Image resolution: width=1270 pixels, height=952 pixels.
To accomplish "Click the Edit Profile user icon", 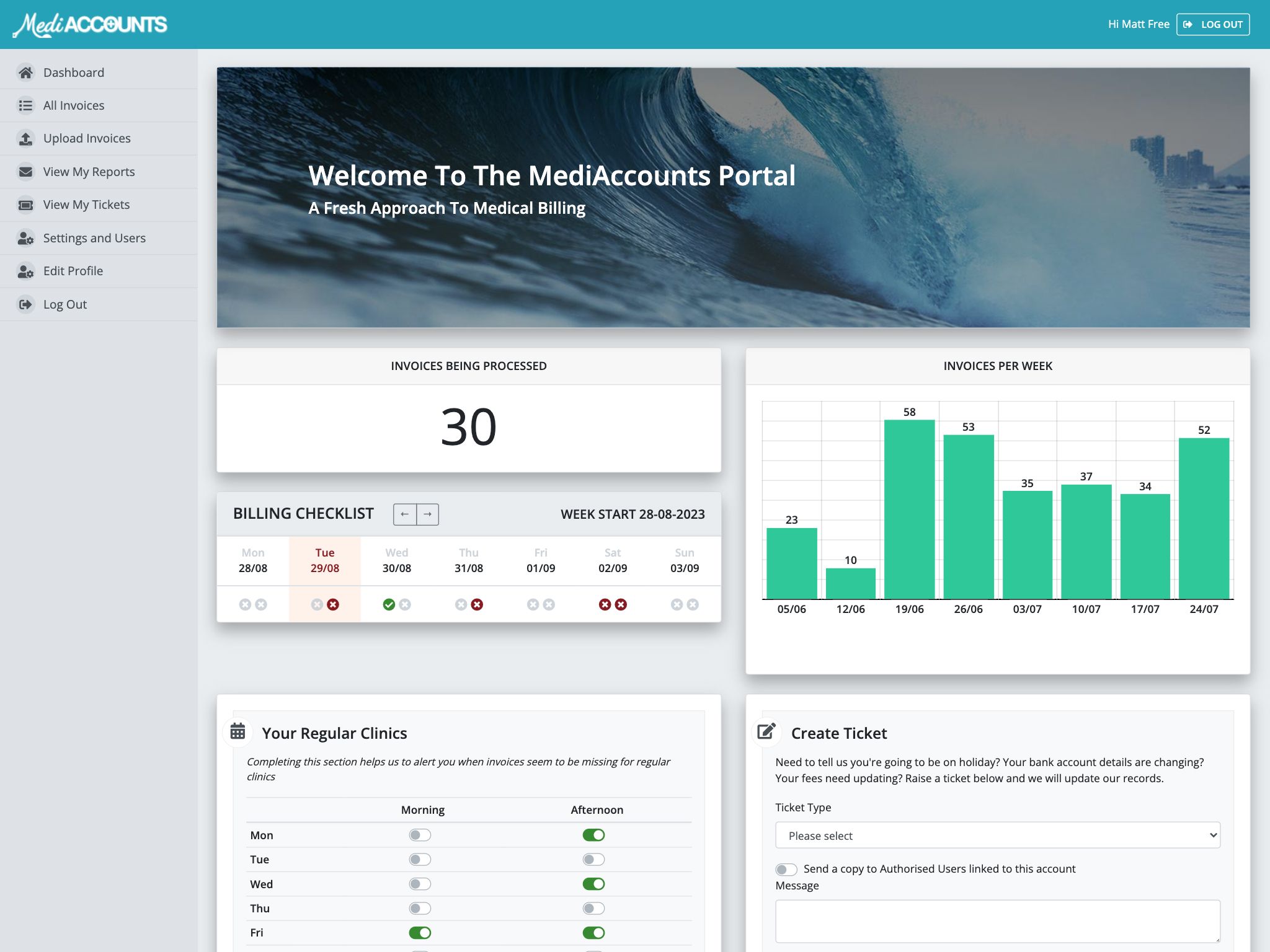I will pyautogui.click(x=25, y=271).
